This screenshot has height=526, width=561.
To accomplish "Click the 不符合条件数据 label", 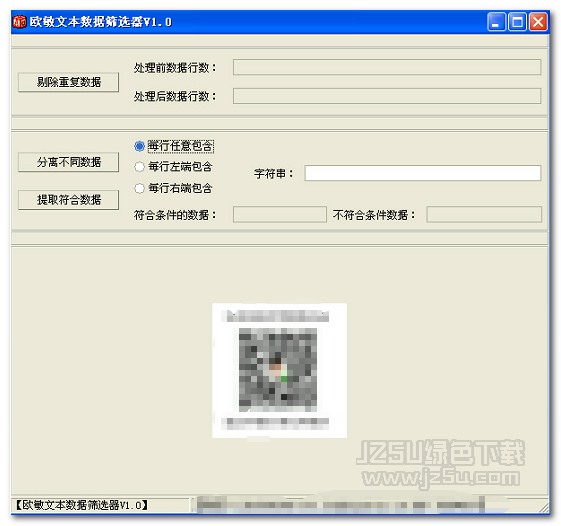I will [374, 215].
